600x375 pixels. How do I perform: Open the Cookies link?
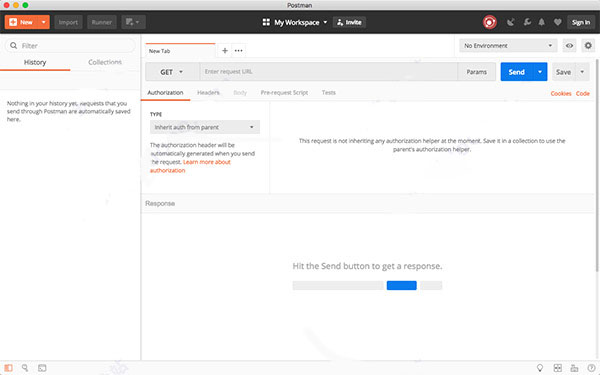[x=561, y=93]
